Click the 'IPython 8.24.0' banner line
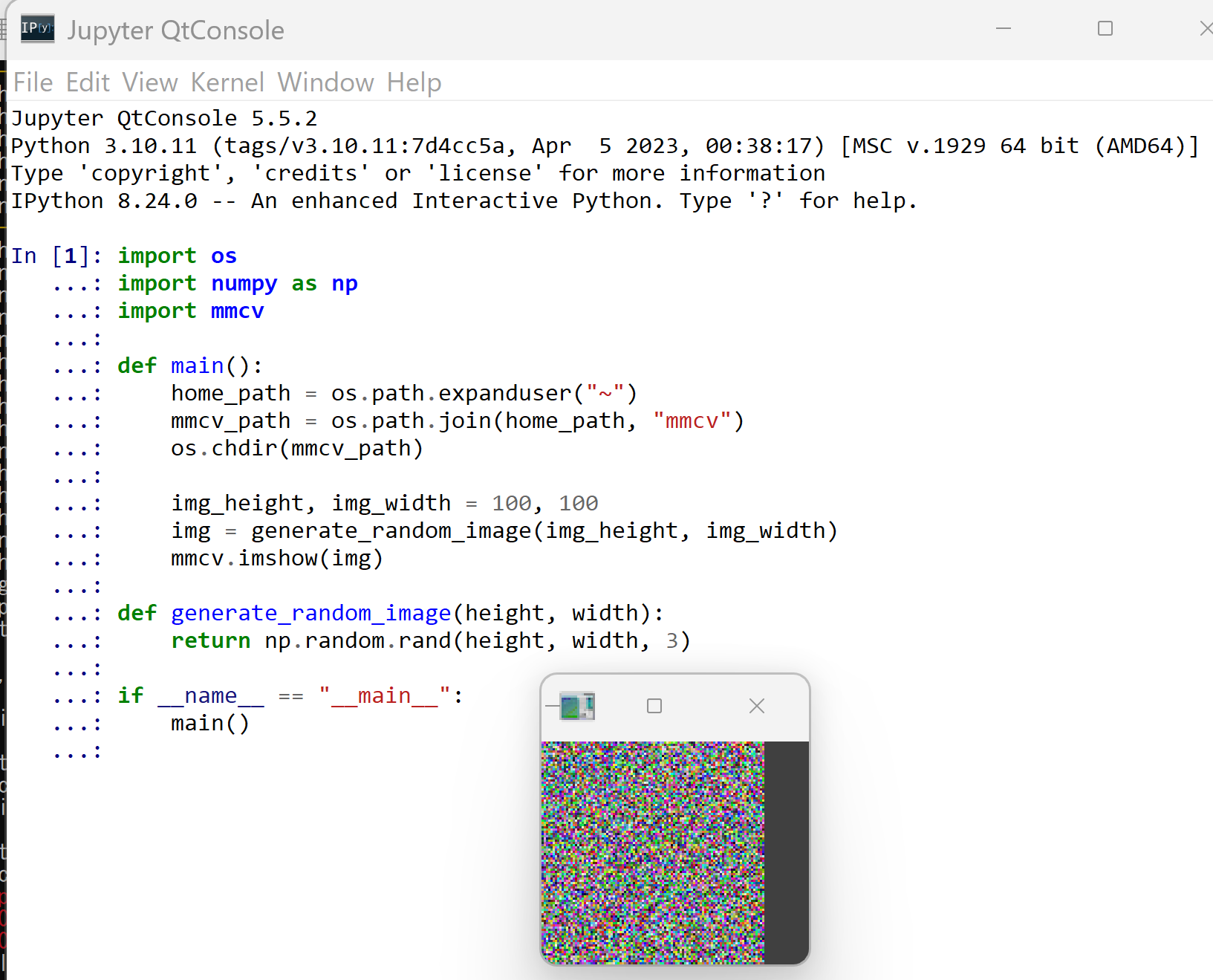The width and height of the screenshot is (1213, 980). [464, 201]
